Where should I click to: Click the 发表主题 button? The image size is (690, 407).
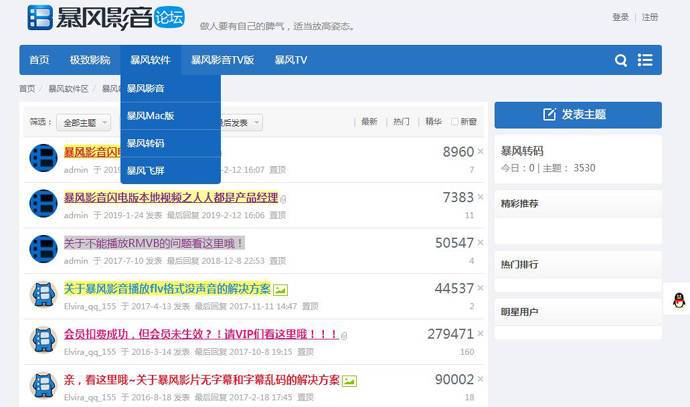pos(578,115)
